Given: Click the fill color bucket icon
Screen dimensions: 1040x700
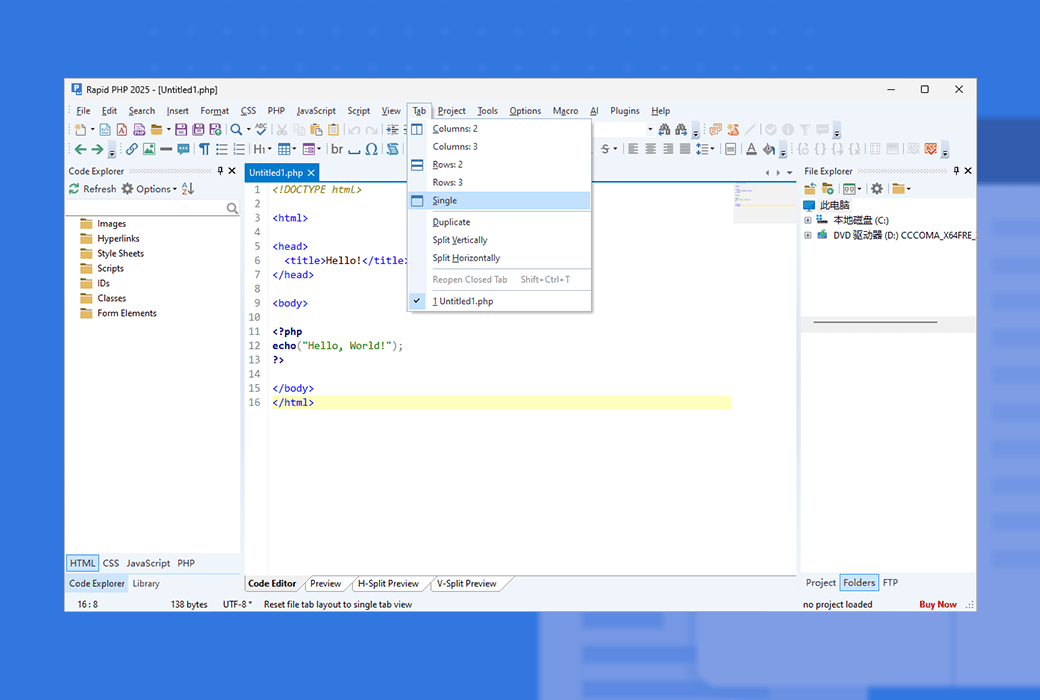Looking at the screenshot, I should pyautogui.click(x=769, y=149).
